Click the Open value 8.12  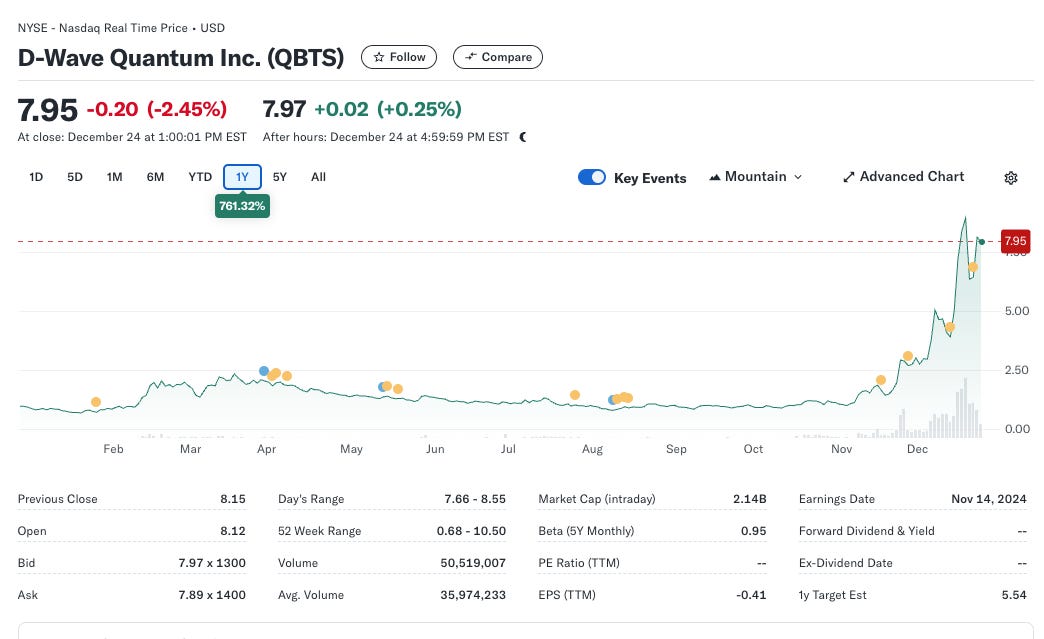click(232, 531)
